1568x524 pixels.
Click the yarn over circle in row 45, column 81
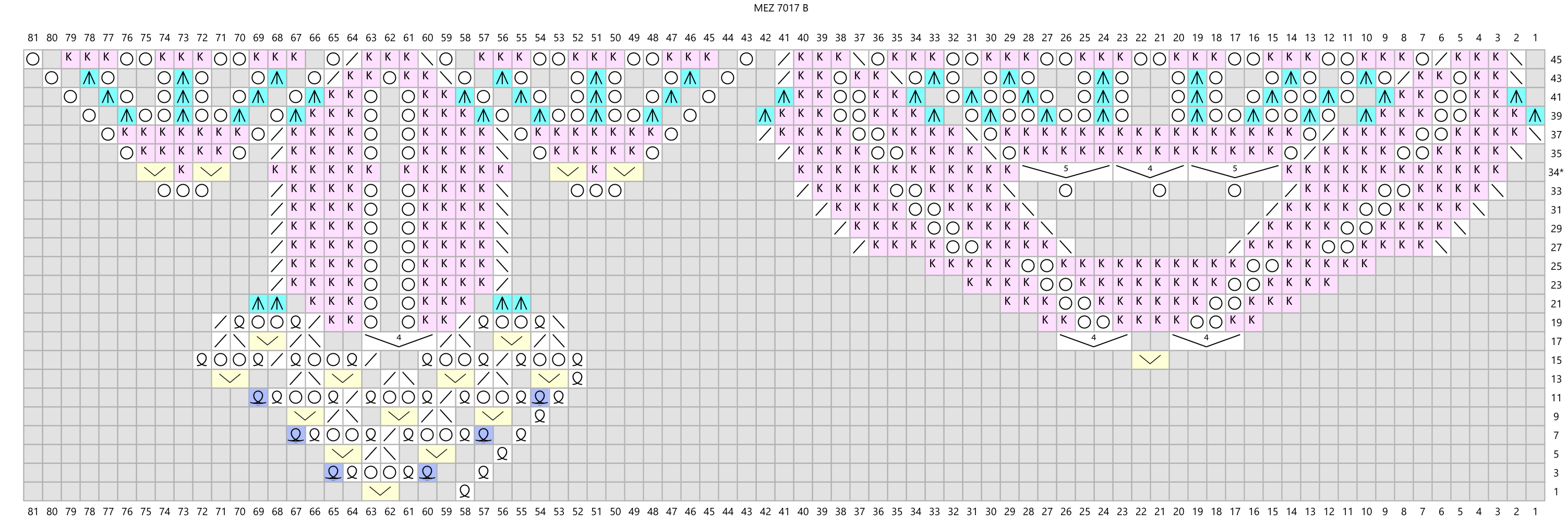pos(33,59)
